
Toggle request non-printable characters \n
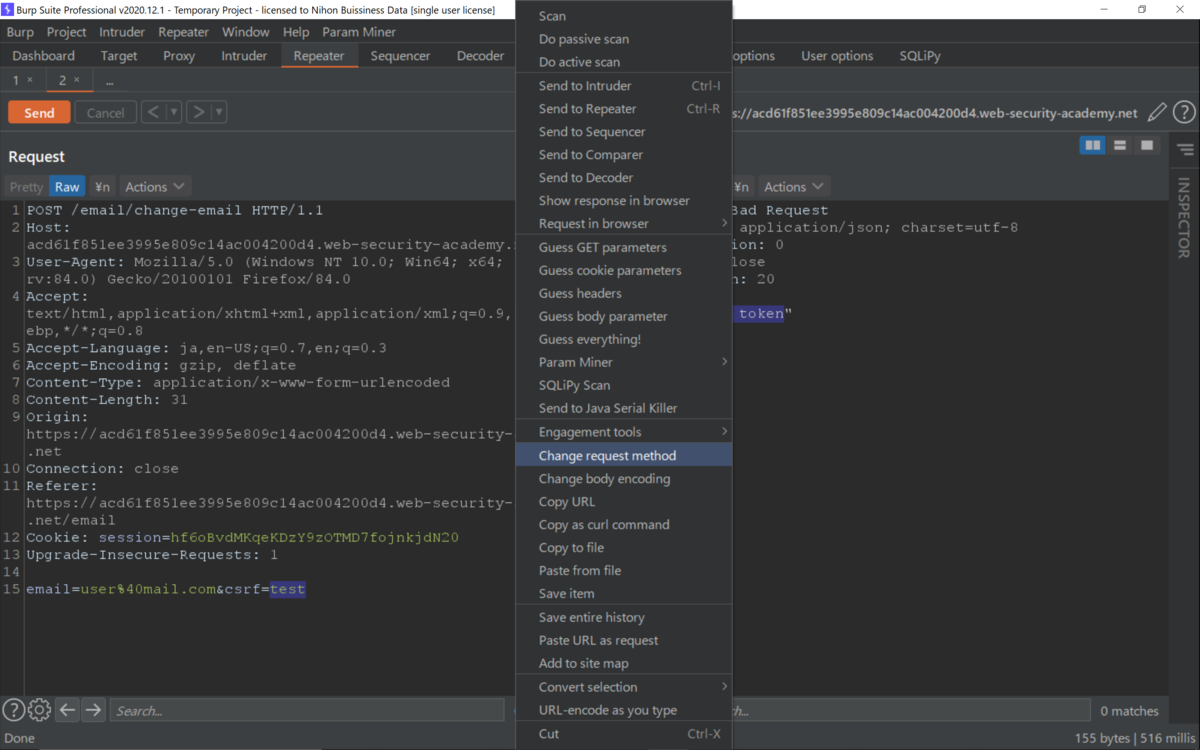point(102,187)
